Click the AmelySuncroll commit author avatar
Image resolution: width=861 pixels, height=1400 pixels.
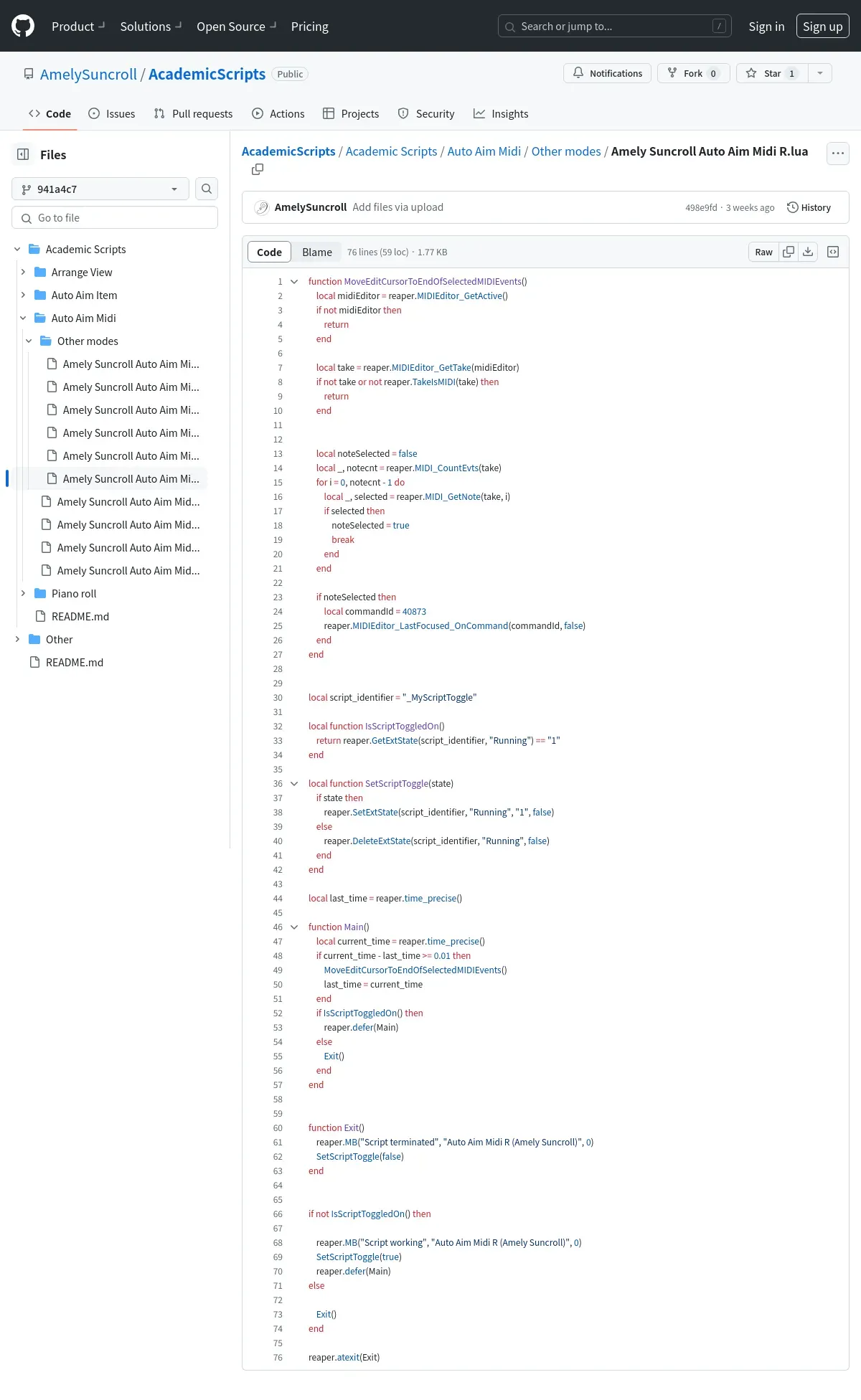coord(262,207)
